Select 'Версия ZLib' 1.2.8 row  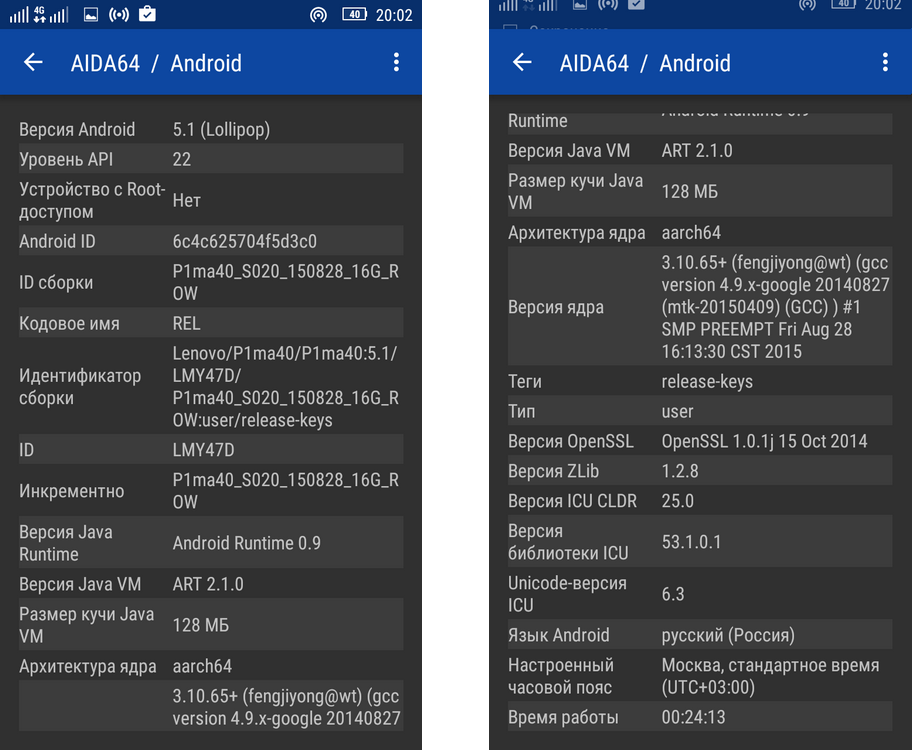click(700, 471)
